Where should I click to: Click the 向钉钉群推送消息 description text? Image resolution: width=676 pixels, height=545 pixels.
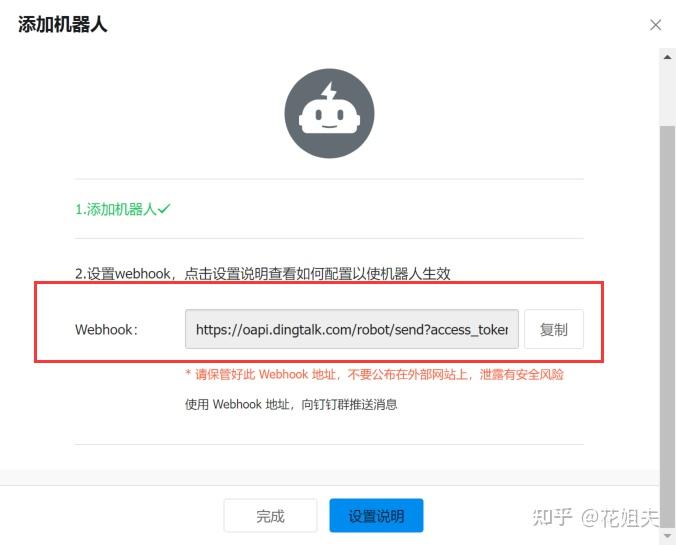[349, 404]
